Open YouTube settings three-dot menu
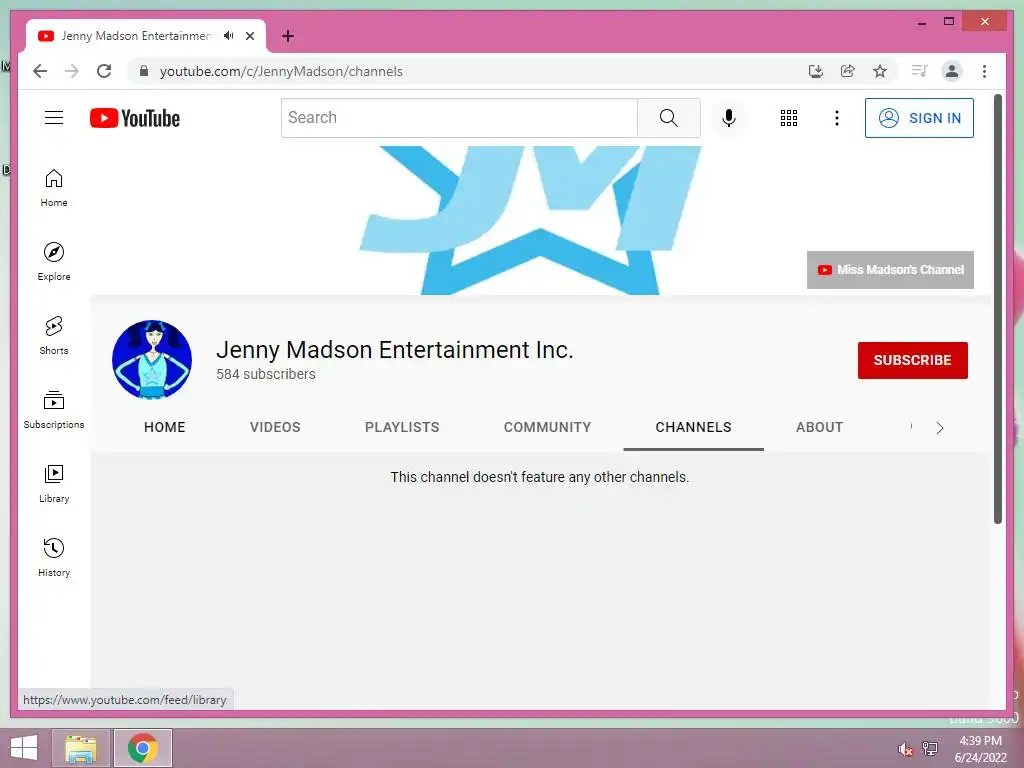 tap(837, 118)
